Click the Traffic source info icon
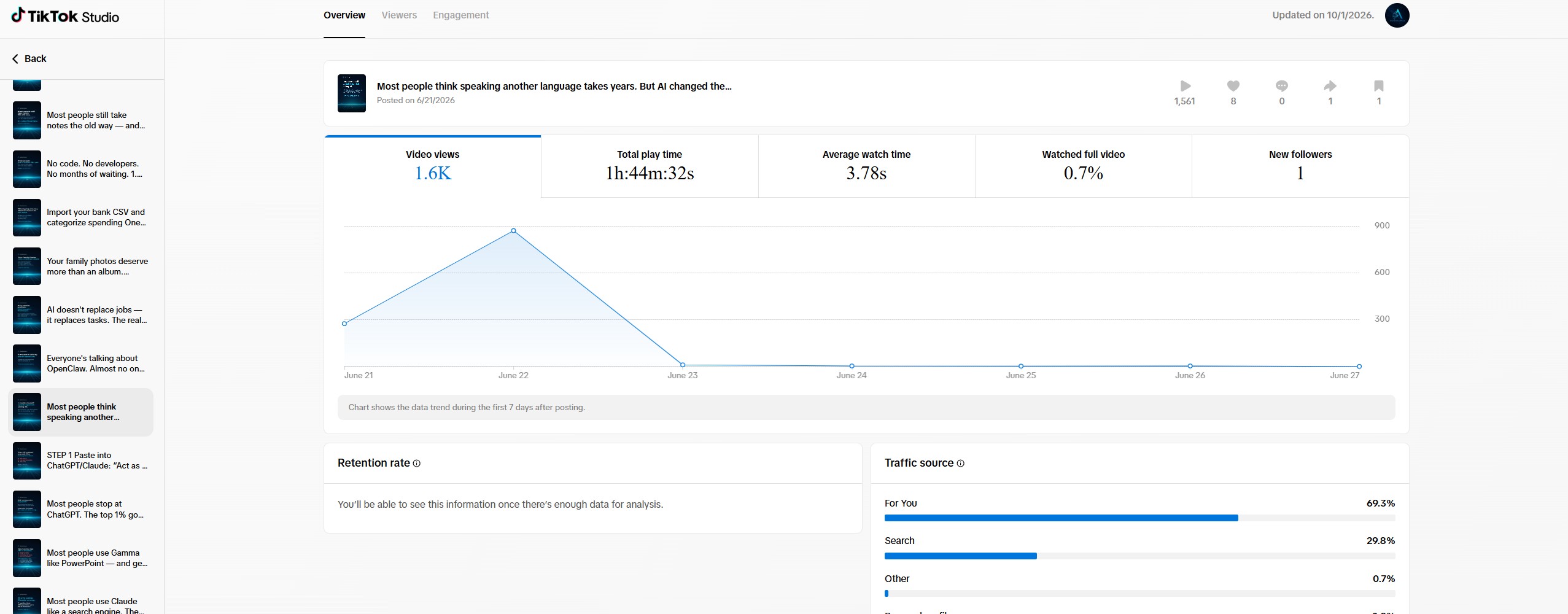 point(961,464)
